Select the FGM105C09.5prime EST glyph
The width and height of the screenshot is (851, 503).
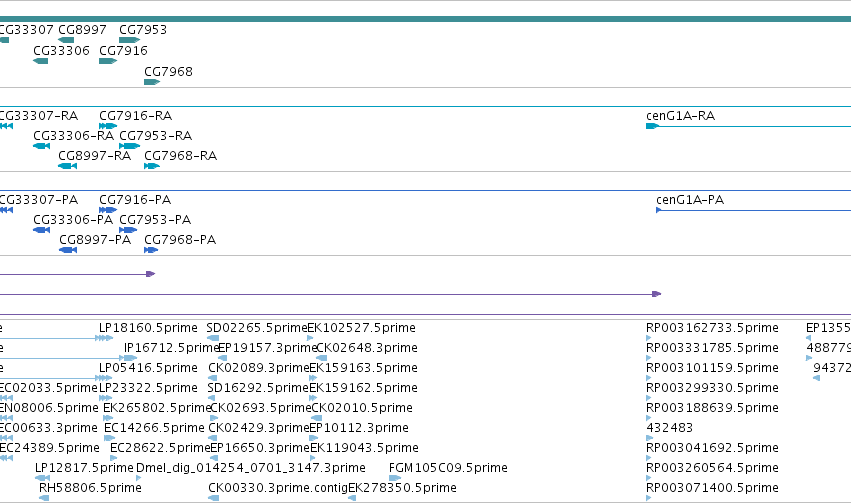[395, 478]
